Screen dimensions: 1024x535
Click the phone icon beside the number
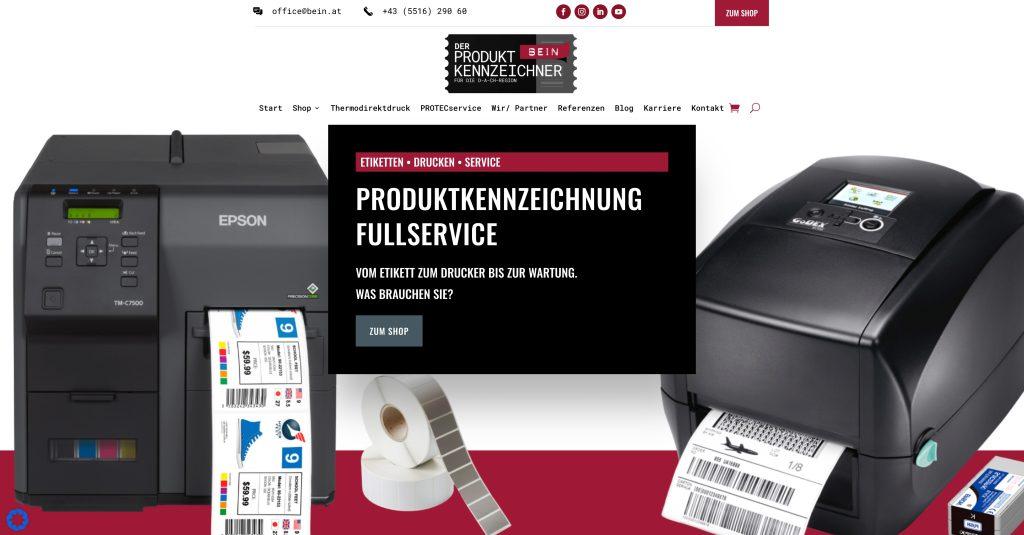pos(368,12)
